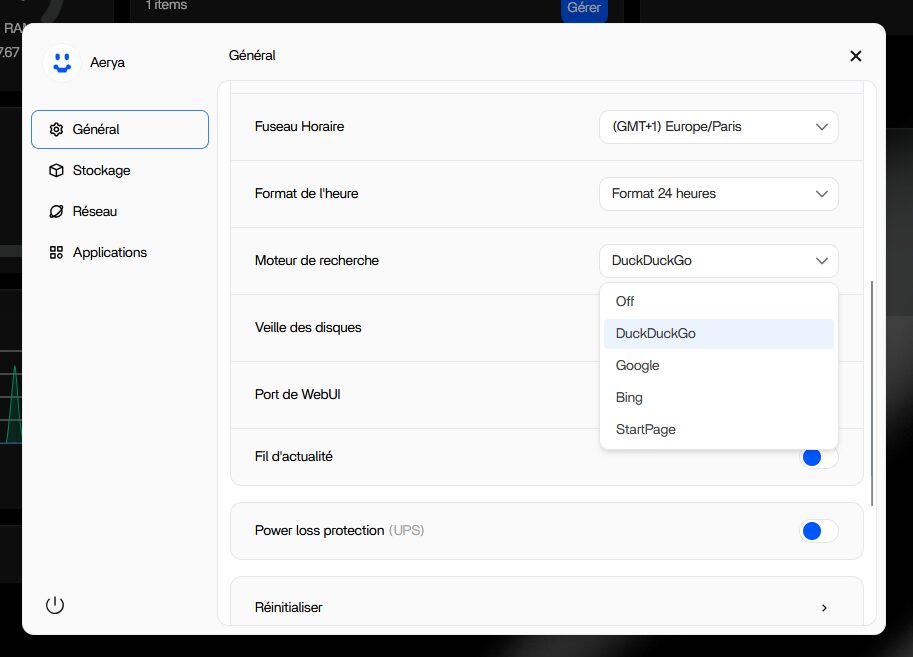Click the smiley face avatar icon

point(62,62)
